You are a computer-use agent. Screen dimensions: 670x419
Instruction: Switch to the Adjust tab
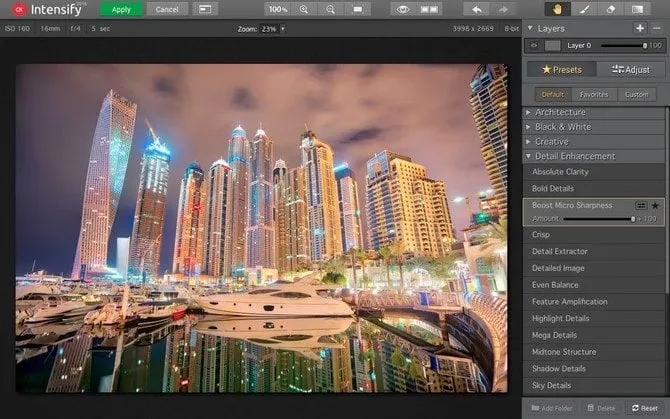[630, 69]
